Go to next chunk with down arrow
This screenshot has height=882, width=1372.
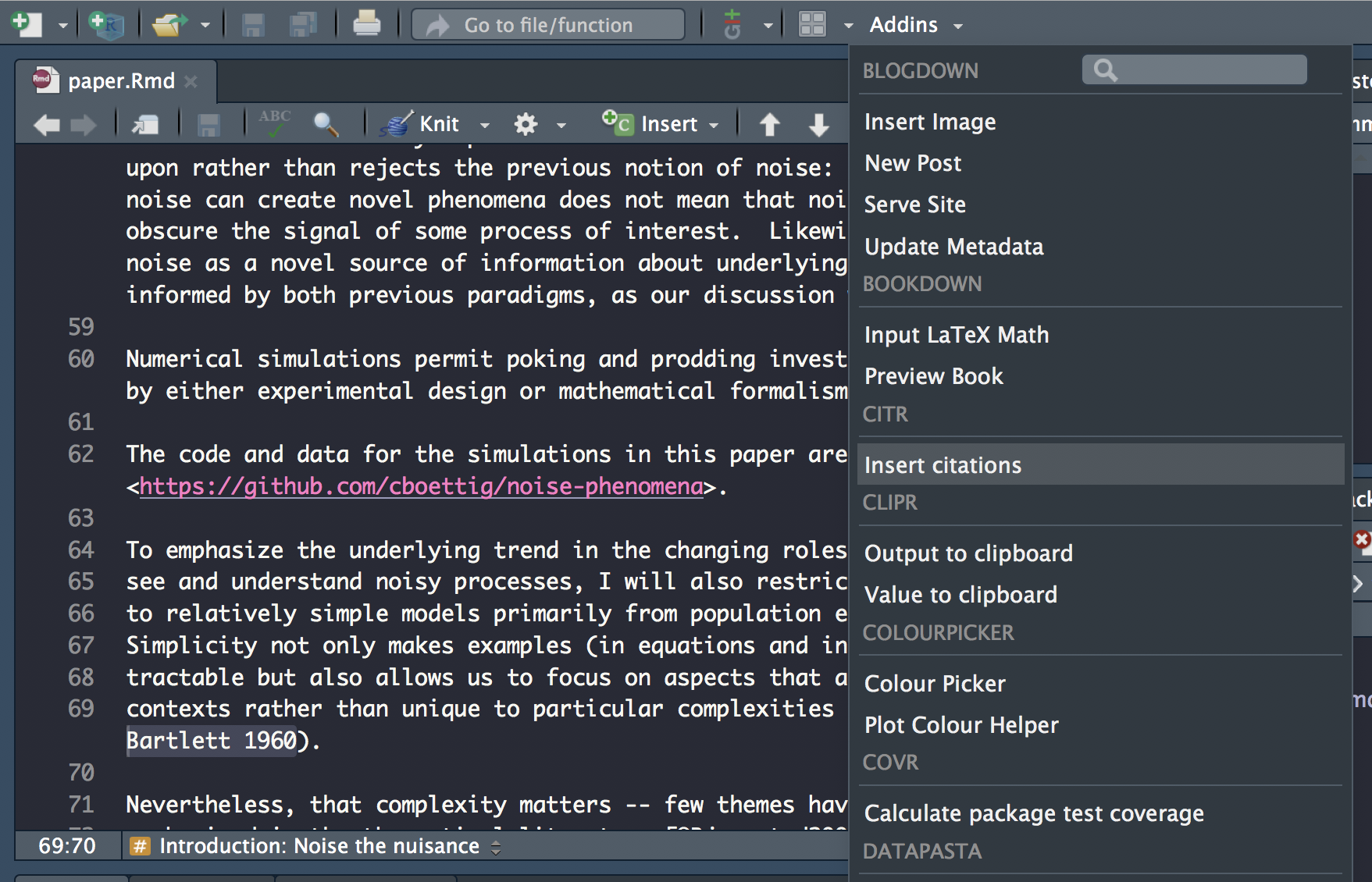(818, 124)
